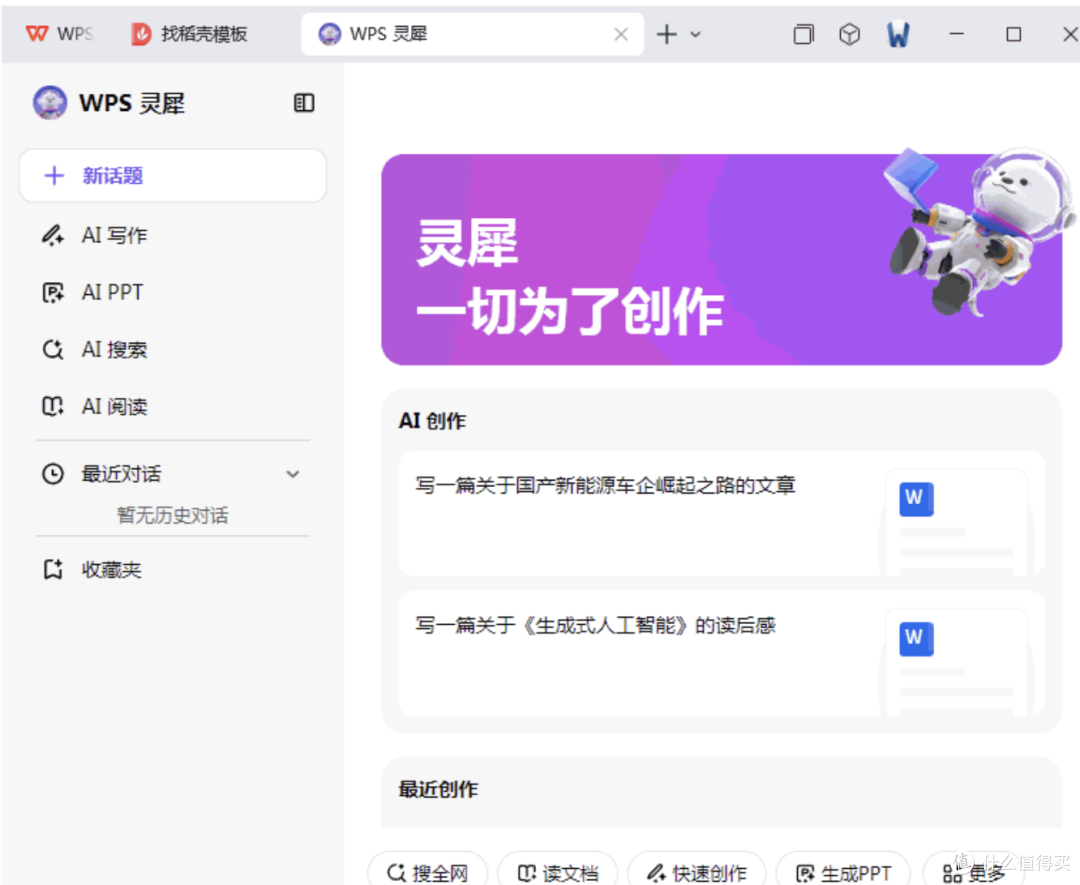Collapse the sidebar panel icon
This screenshot has height=885, width=1080.
(x=304, y=103)
